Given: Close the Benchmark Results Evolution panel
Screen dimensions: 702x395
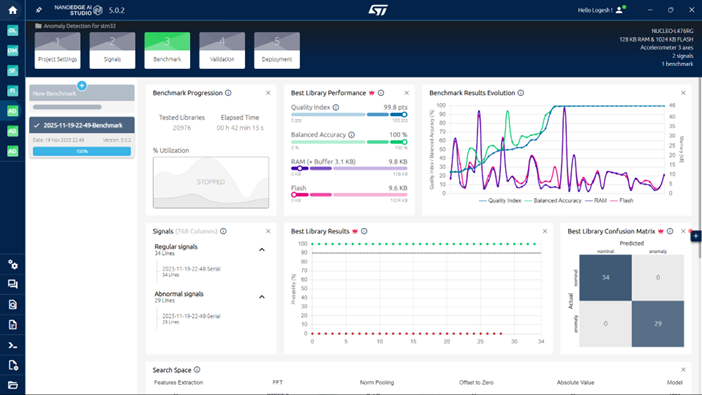Looking at the screenshot, I should (x=683, y=93).
